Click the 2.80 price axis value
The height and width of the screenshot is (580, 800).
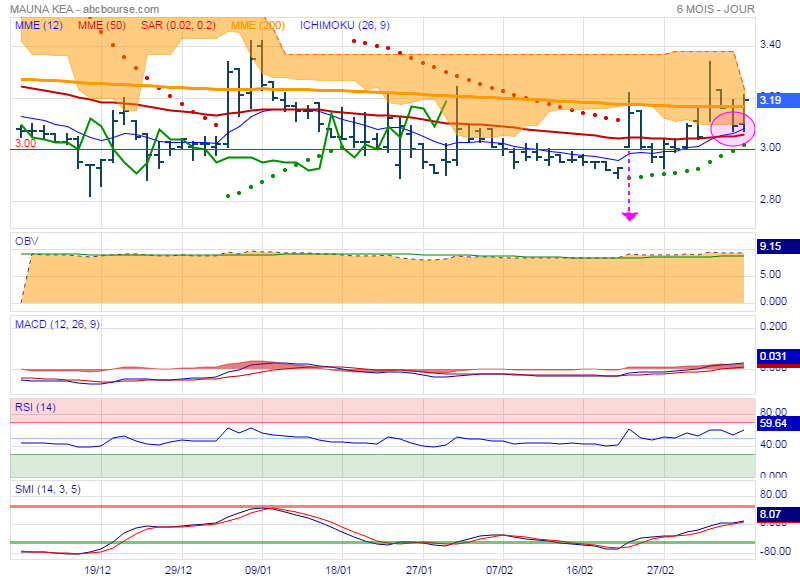[770, 199]
